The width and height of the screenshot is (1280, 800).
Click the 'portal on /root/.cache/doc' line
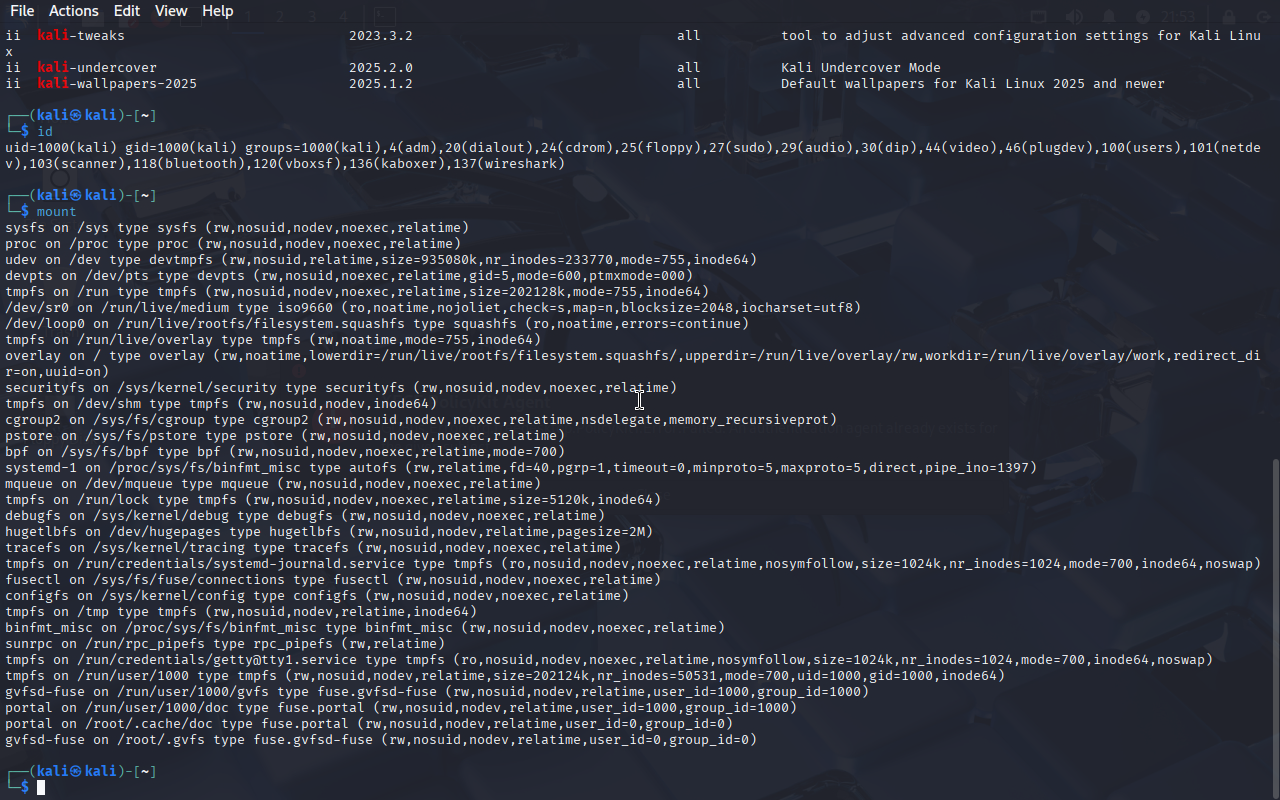tap(369, 724)
